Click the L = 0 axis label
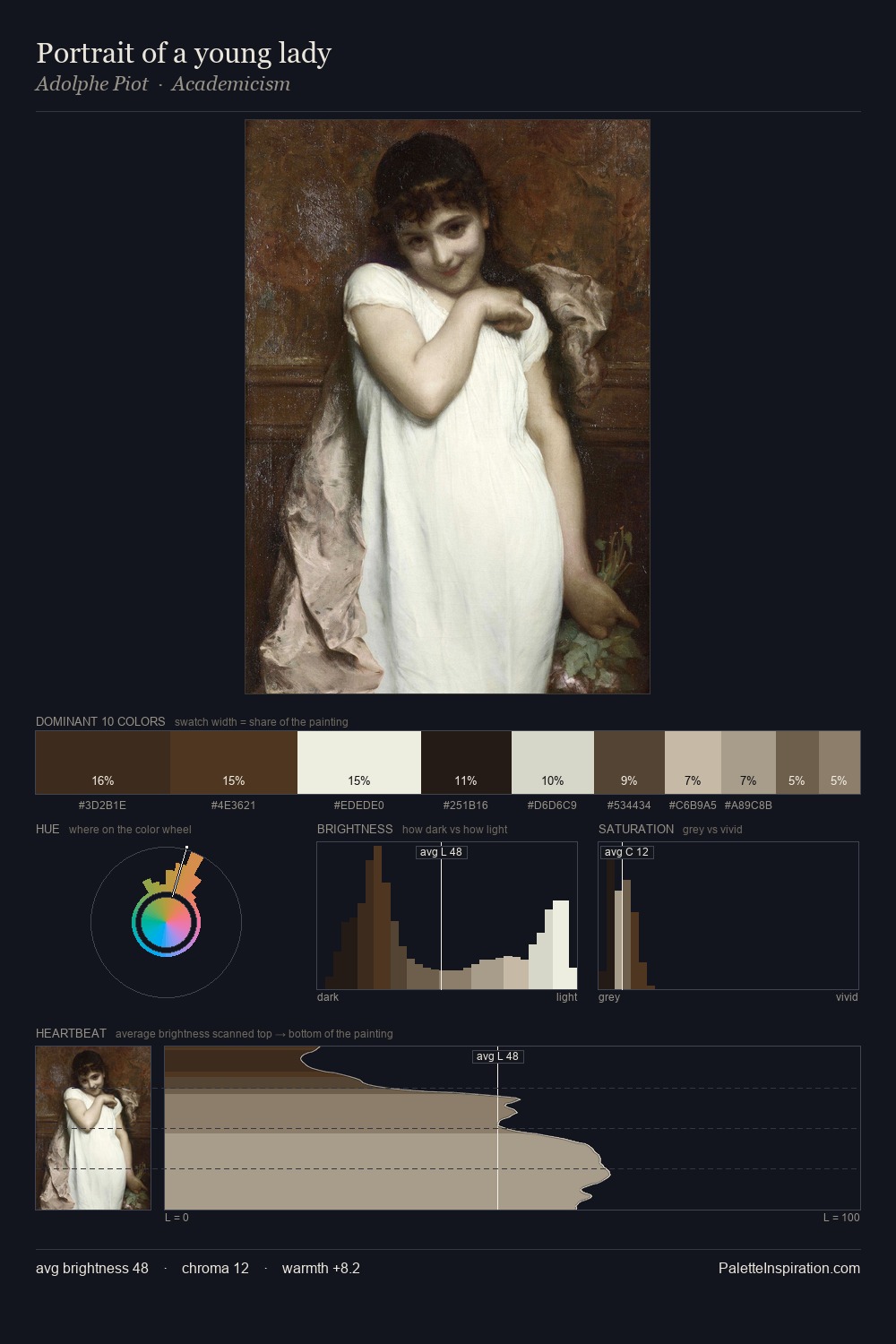896x1344 pixels. (177, 1218)
